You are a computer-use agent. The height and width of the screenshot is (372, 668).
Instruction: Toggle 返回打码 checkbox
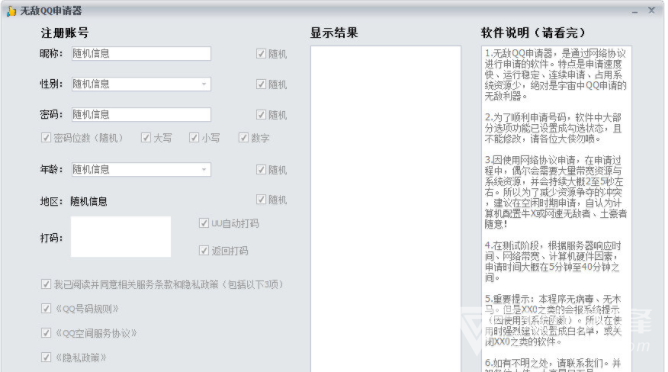(x=204, y=251)
